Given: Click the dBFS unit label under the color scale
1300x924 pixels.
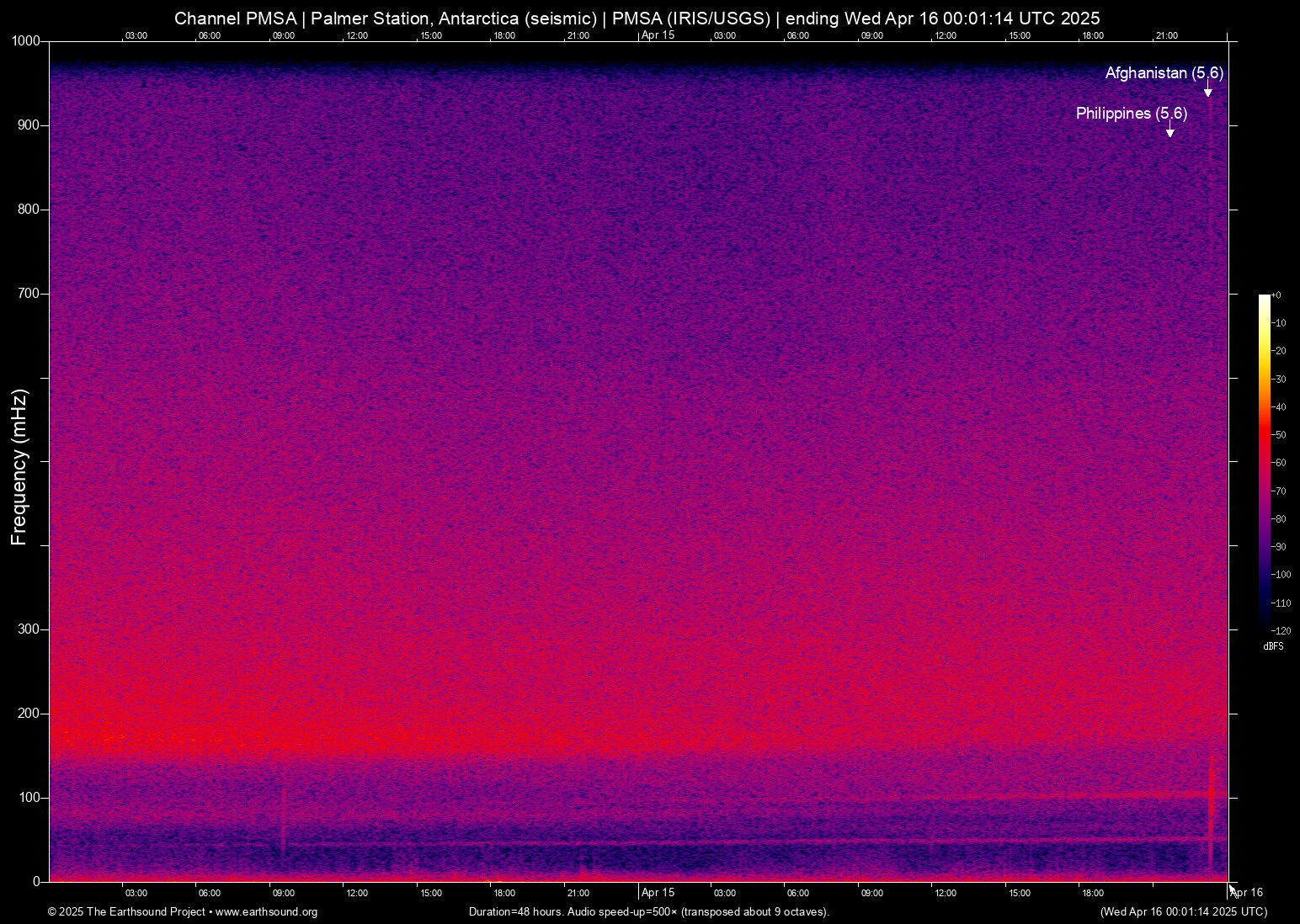Looking at the screenshot, I should point(1273,646).
